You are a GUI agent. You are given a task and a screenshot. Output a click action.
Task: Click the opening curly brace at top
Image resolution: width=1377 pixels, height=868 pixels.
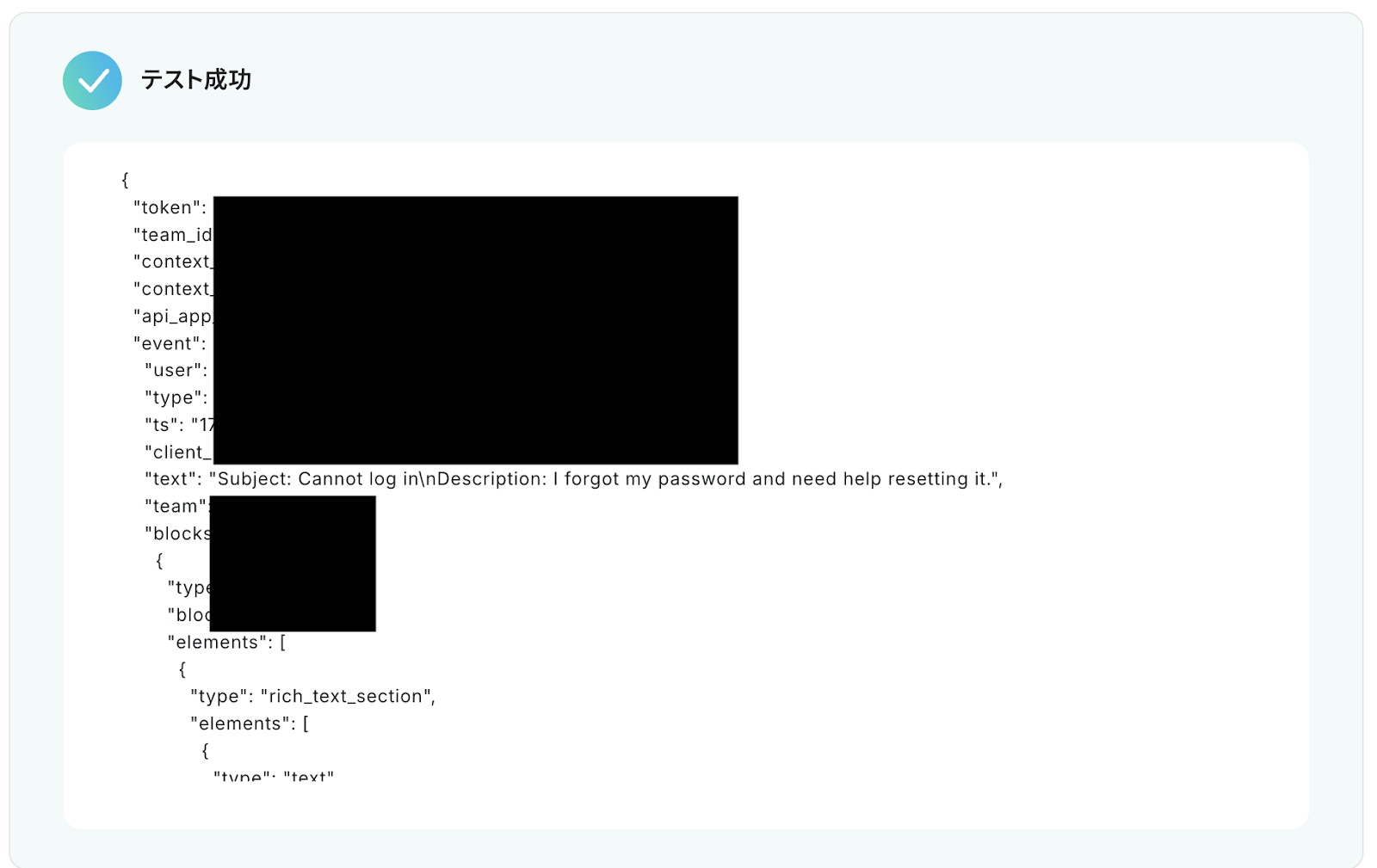pyautogui.click(x=125, y=180)
